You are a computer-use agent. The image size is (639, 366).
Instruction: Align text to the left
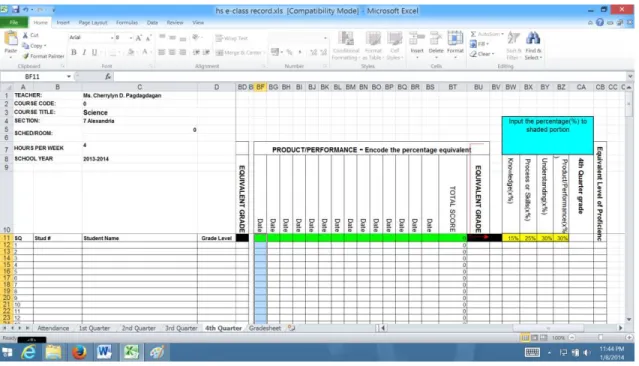pos(162,52)
